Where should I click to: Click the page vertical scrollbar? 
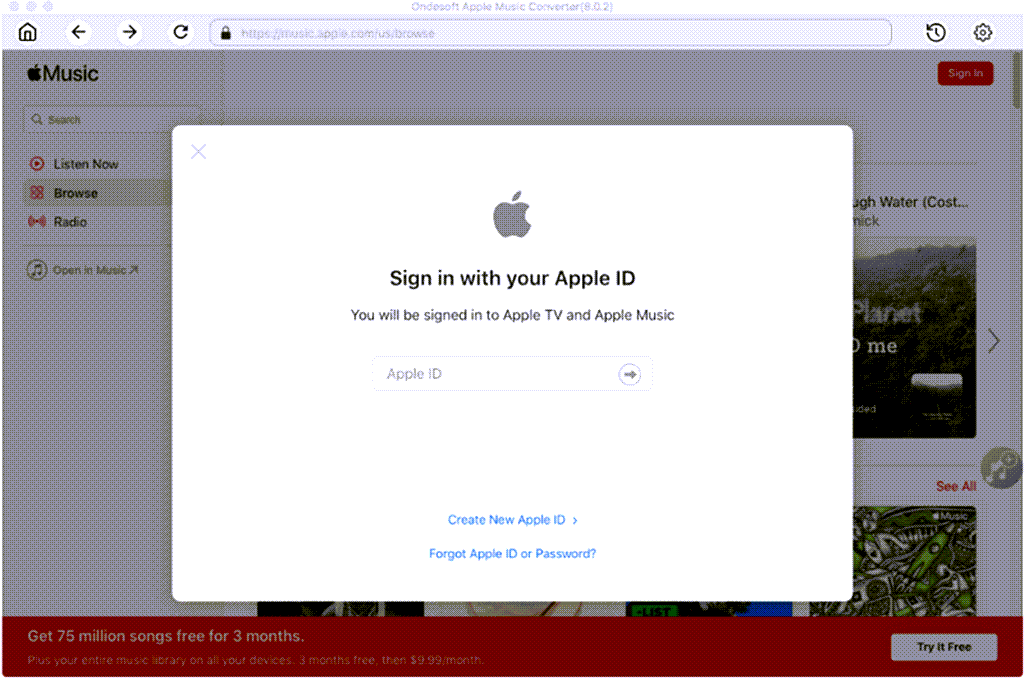coord(1016,80)
